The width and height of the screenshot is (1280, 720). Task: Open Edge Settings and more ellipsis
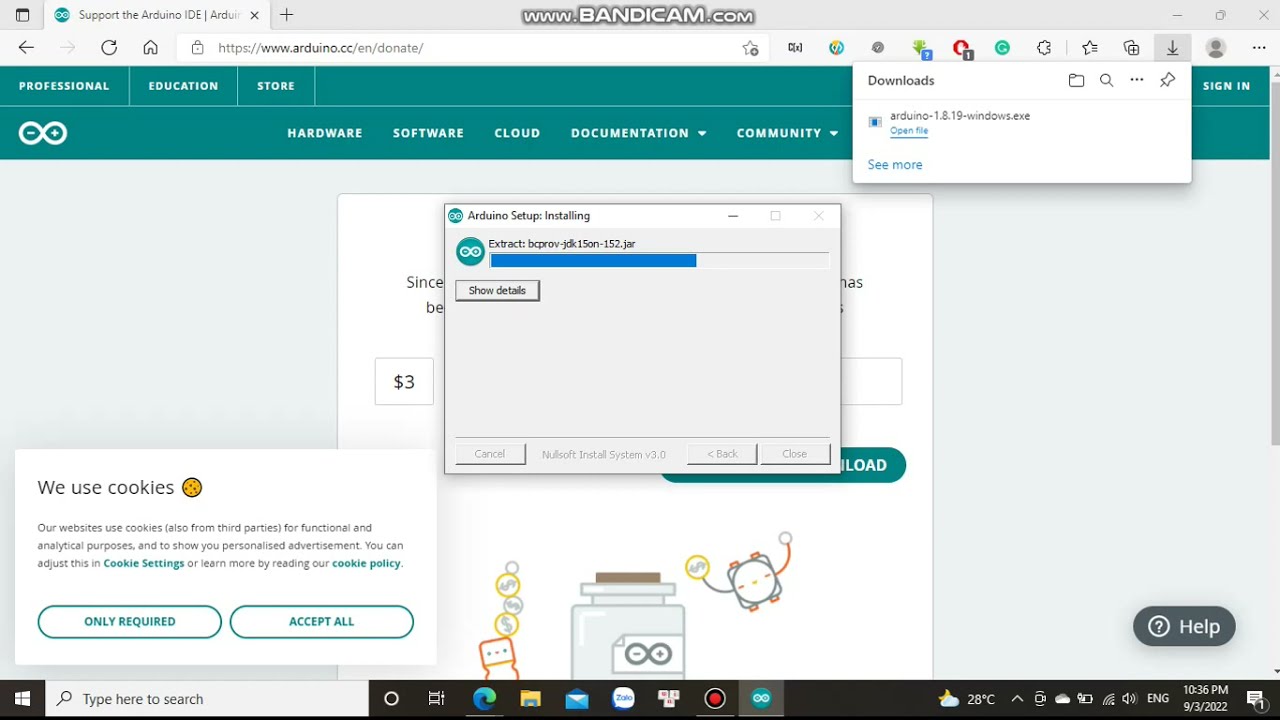click(1258, 48)
